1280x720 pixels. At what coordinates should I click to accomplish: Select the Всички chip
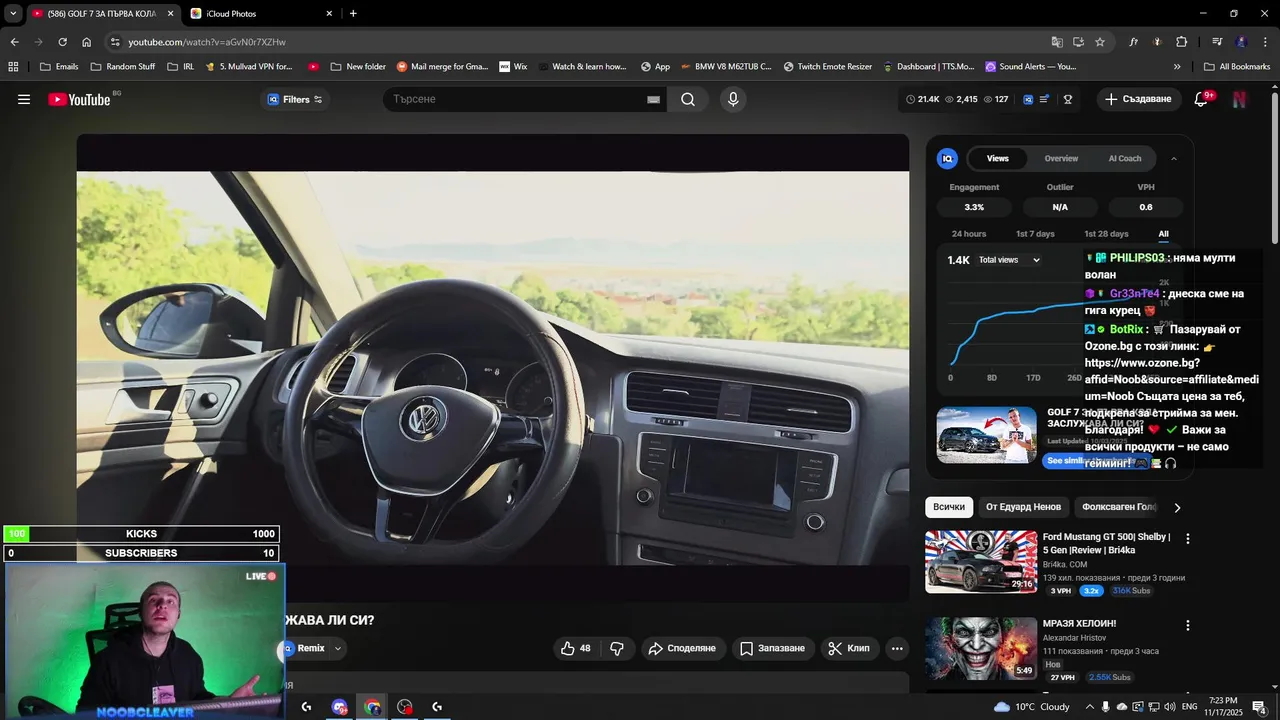(949, 507)
